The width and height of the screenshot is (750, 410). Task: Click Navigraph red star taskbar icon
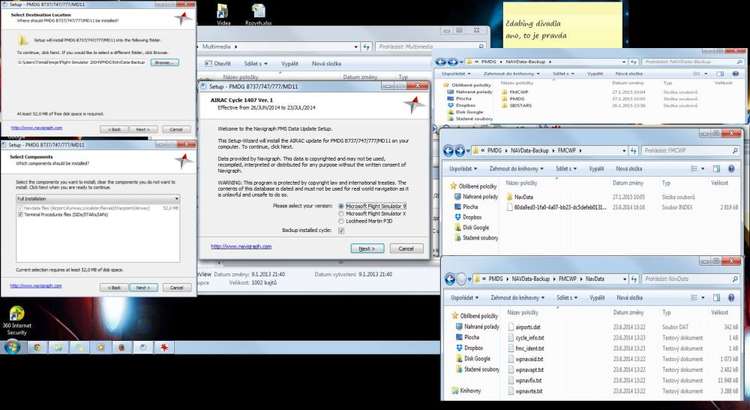tap(164, 347)
